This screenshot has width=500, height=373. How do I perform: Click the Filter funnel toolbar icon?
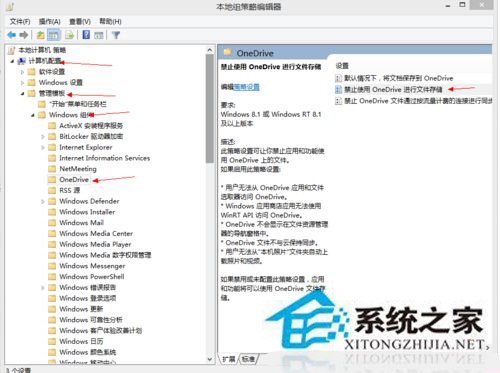[x=116, y=35]
